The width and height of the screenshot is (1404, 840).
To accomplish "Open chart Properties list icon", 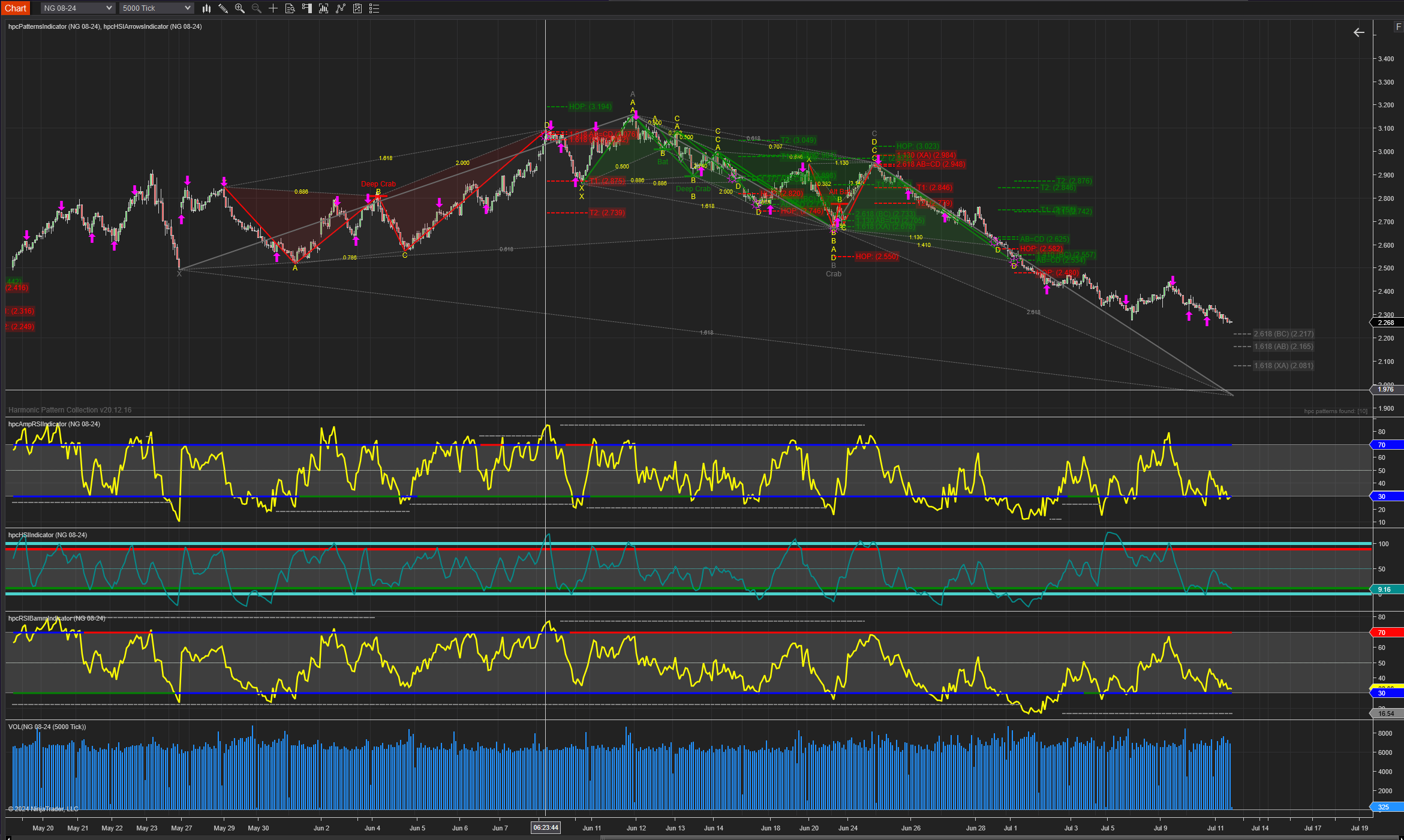I will pyautogui.click(x=374, y=8).
